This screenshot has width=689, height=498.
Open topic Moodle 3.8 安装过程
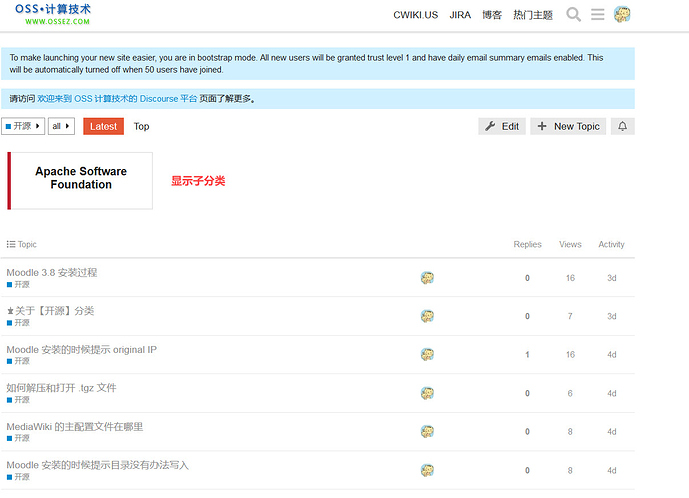point(52,273)
